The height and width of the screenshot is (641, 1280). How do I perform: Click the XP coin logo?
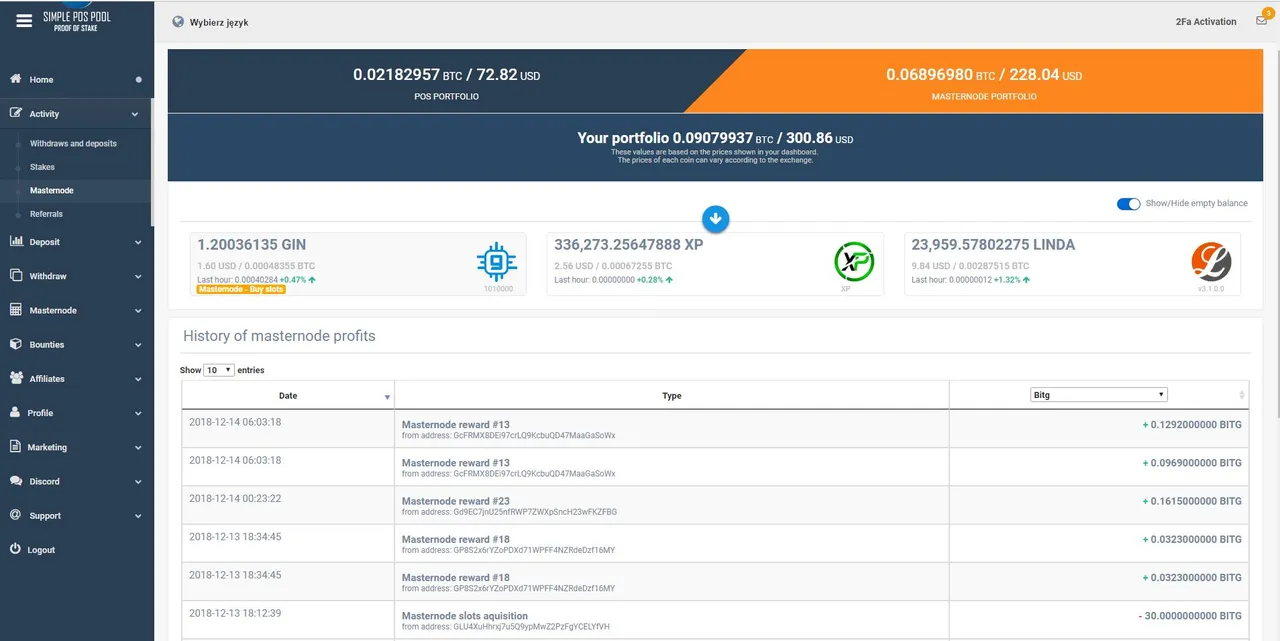click(x=854, y=262)
